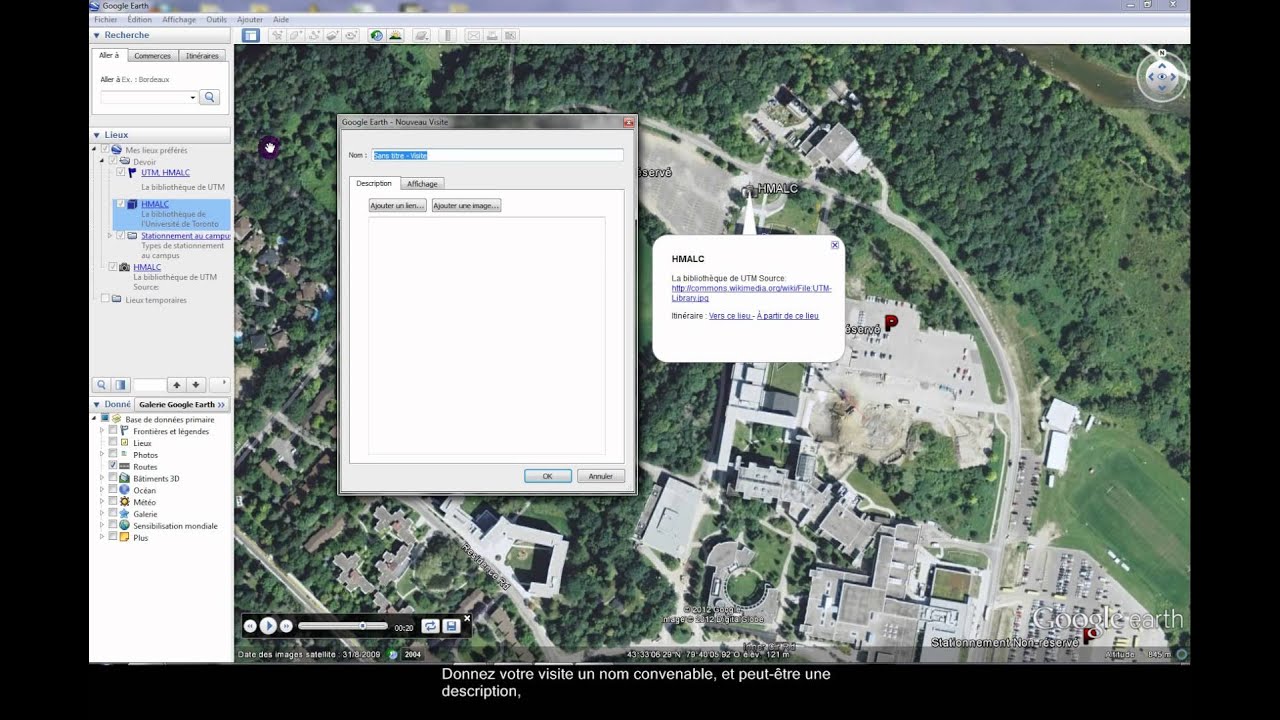Image resolution: width=1280 pixels, height=720 pixels.
Task: Toggle the UTM, HMALC checkbox
Action: coord(121,172)
